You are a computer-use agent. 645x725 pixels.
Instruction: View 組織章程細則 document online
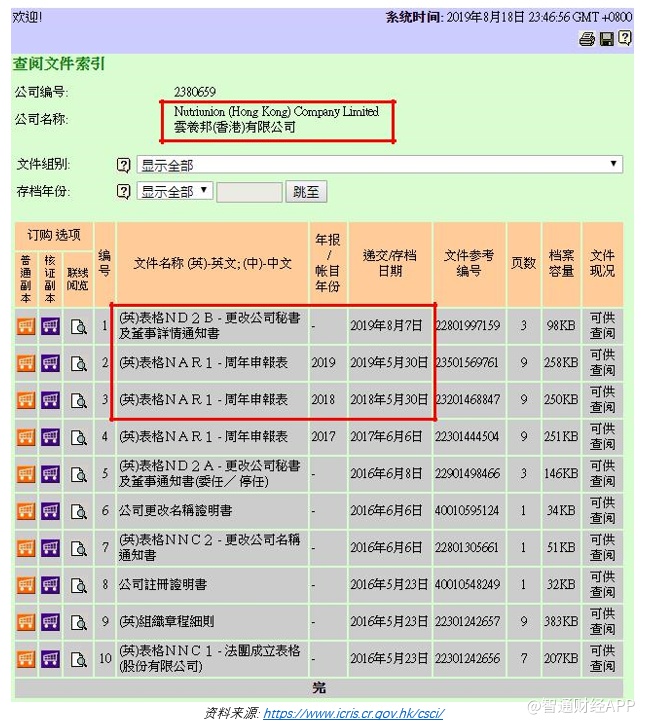tap(79, 622)
